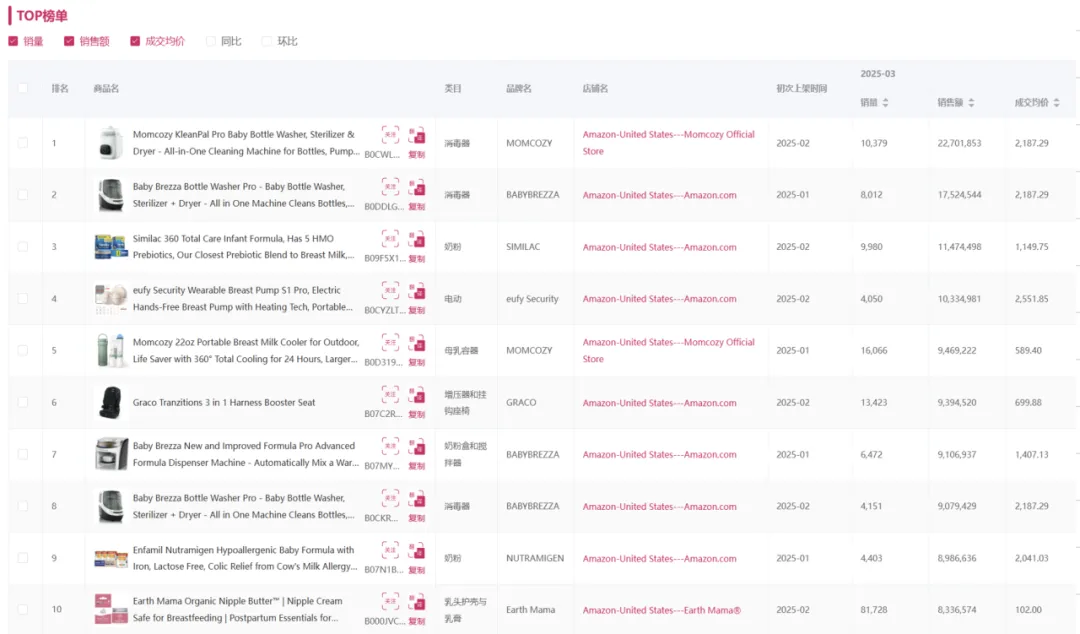Click the pink tag icon beside eufy breast pump
The height and width of the screenshot is (634, 1080).
(x=417, y=290)
